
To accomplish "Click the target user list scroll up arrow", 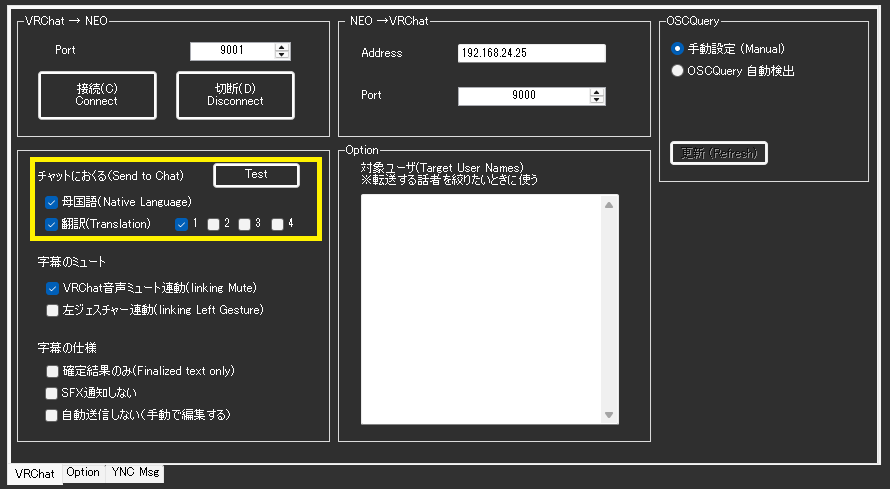I will click(x=609, y=205).
